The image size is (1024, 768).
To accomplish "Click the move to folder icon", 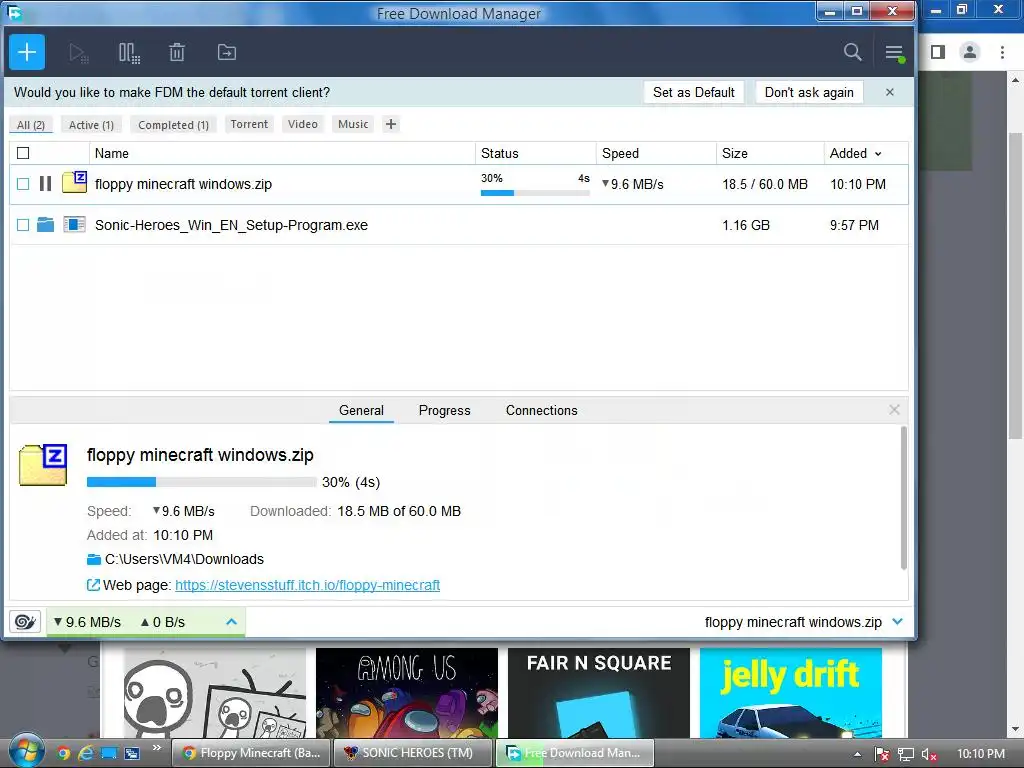I will coord(227,52).
